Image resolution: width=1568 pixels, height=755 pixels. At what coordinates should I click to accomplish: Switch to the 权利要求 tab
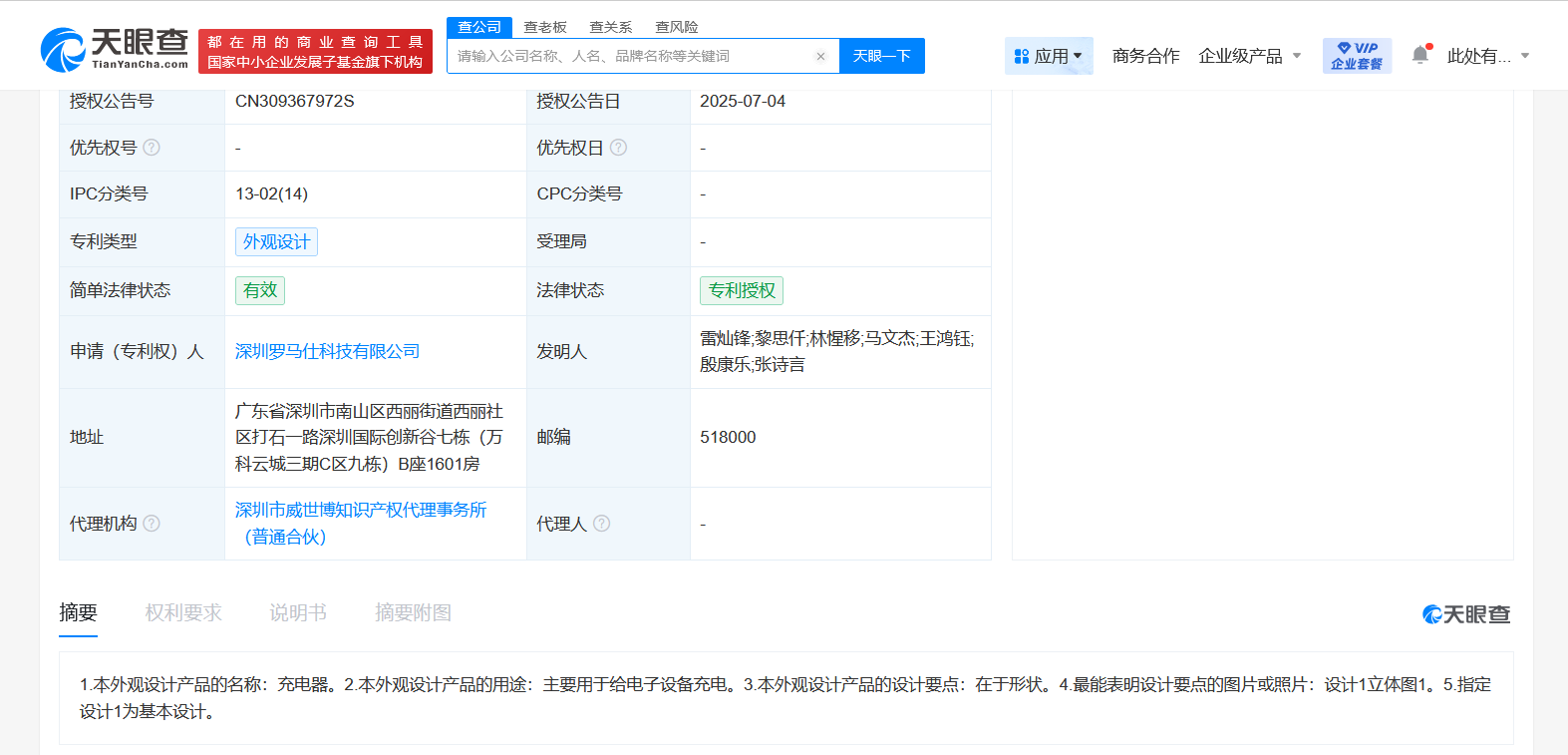click(x=183, y=612)
